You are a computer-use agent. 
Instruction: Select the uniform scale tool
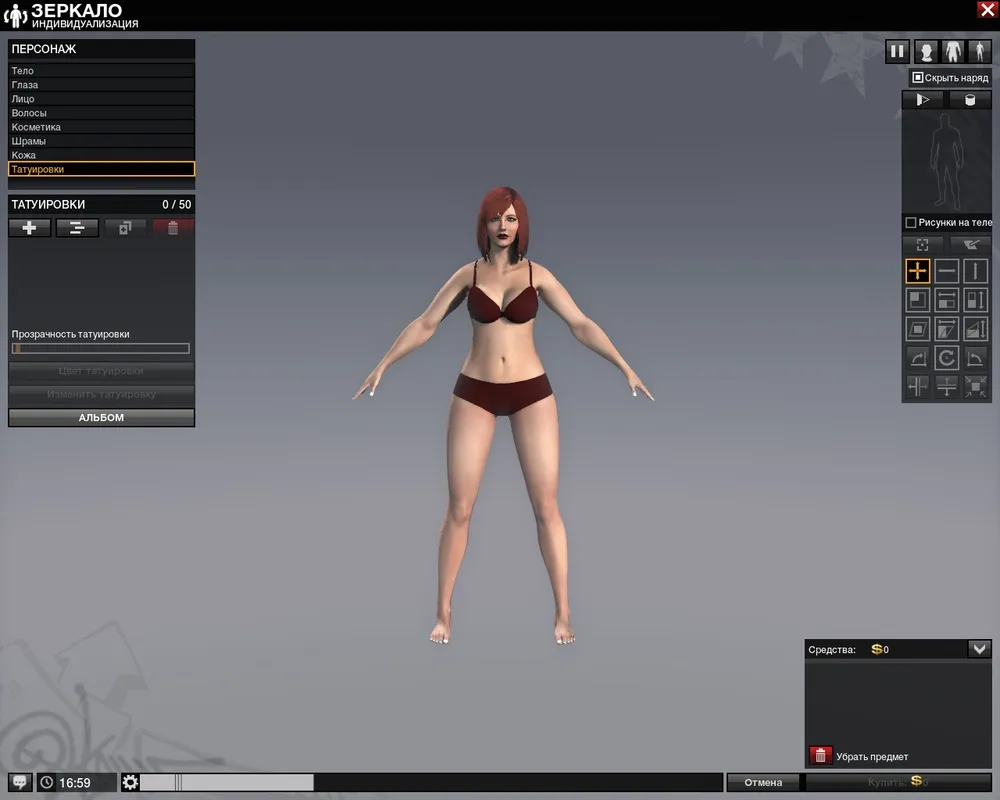pos(917,300)
